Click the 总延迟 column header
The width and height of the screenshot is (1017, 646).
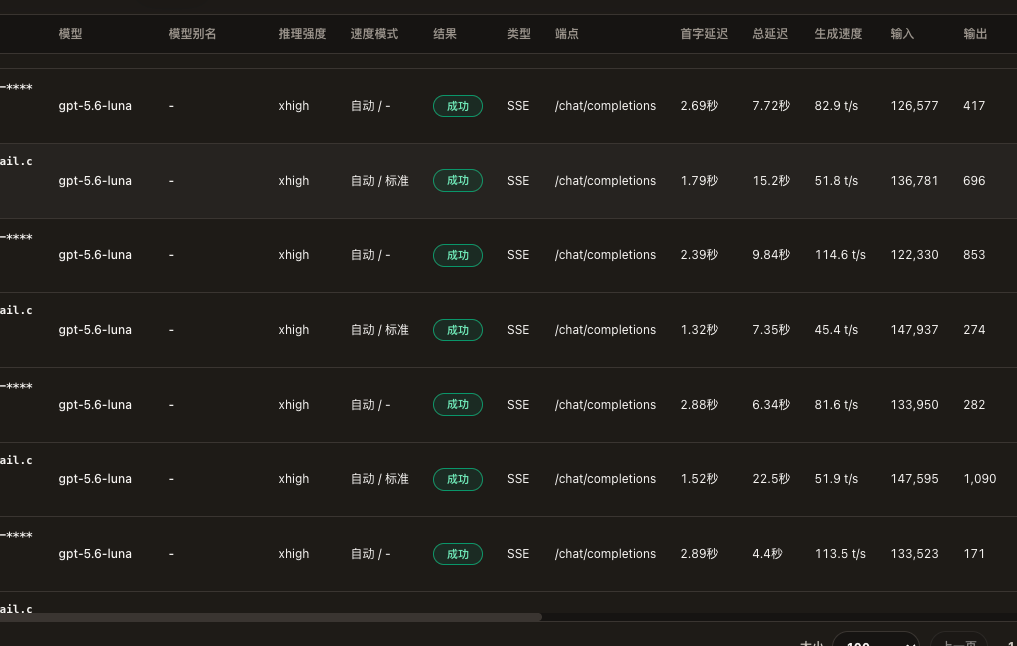click(770, 34)
